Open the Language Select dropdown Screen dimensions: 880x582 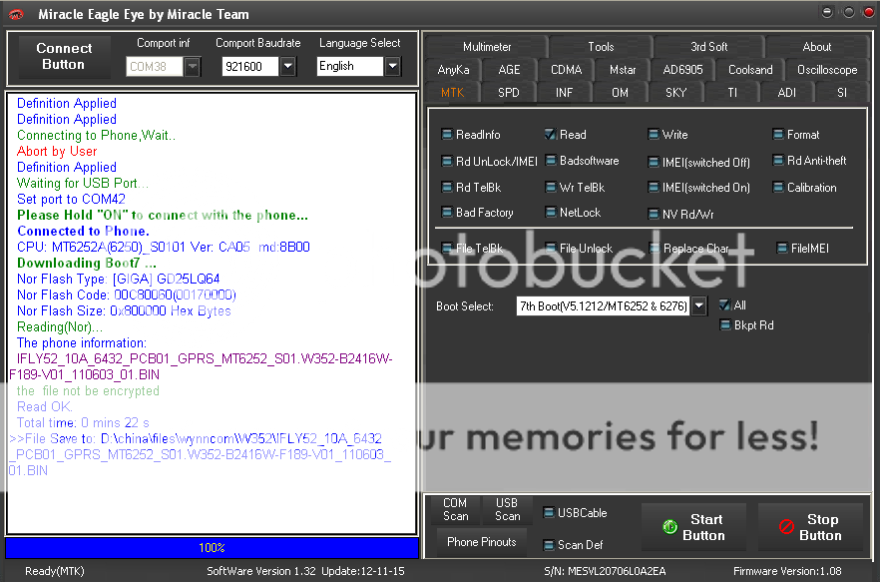point(392,66)
